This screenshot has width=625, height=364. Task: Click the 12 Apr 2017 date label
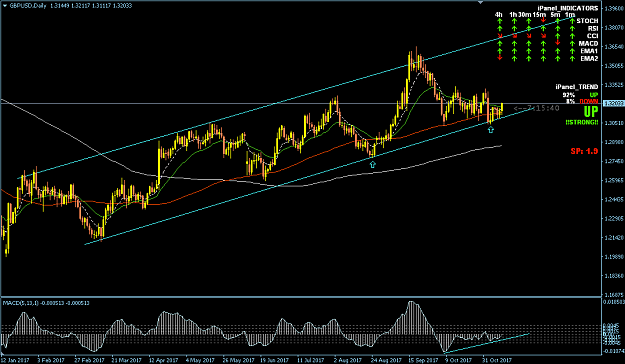coord(163,360)
